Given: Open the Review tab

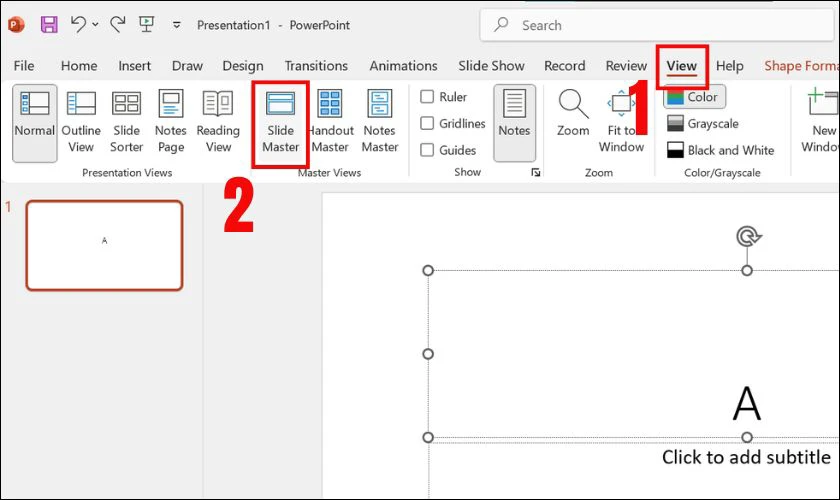Looking at the screenshot, I should click(x=626, y=65).
